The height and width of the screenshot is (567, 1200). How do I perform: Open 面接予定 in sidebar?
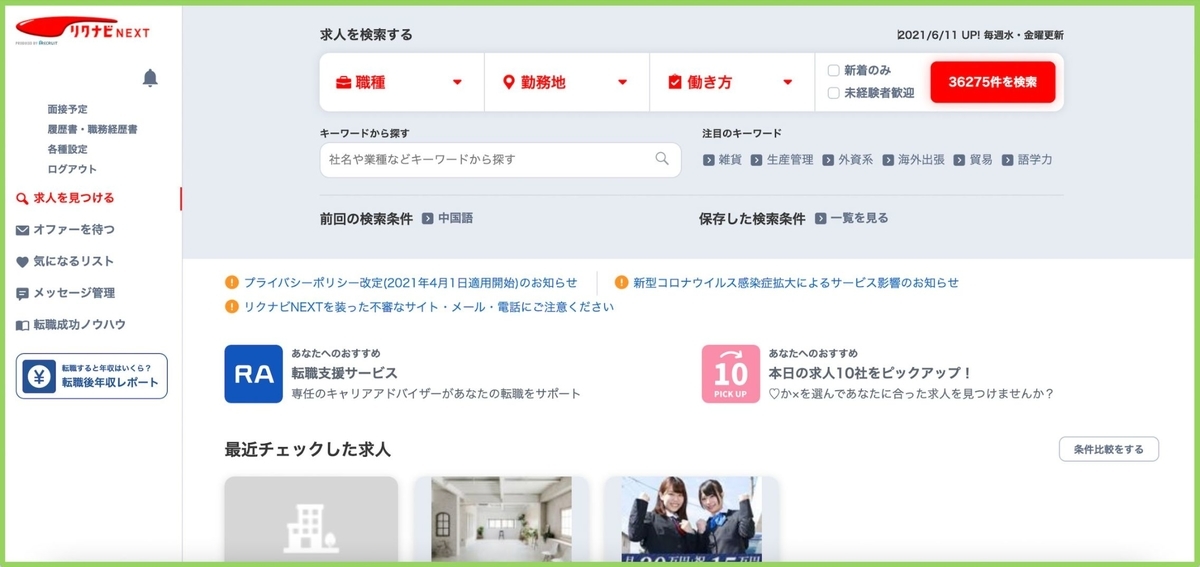[67, 109]
